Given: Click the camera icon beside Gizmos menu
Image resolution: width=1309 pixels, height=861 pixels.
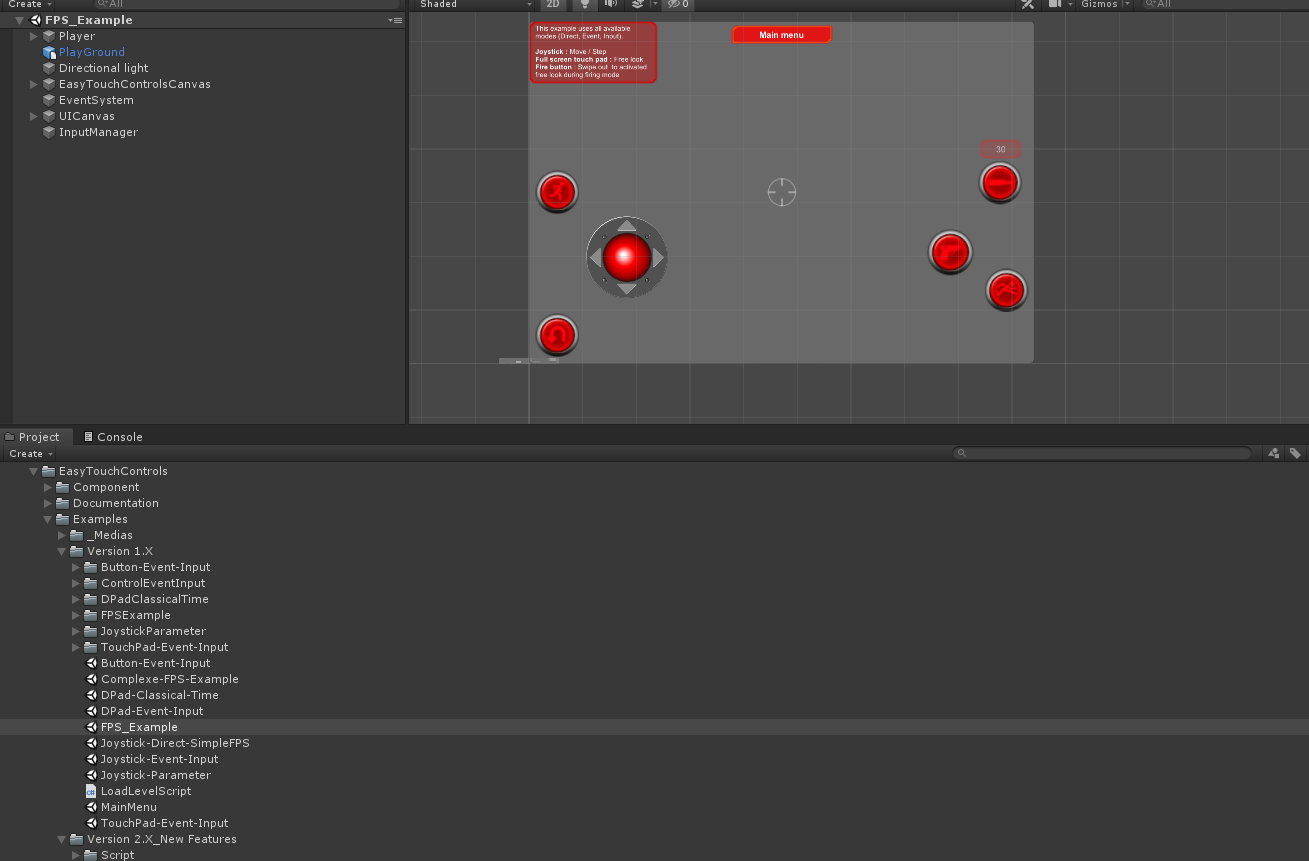Looking at the screenshot, I should coord(1056,5).
